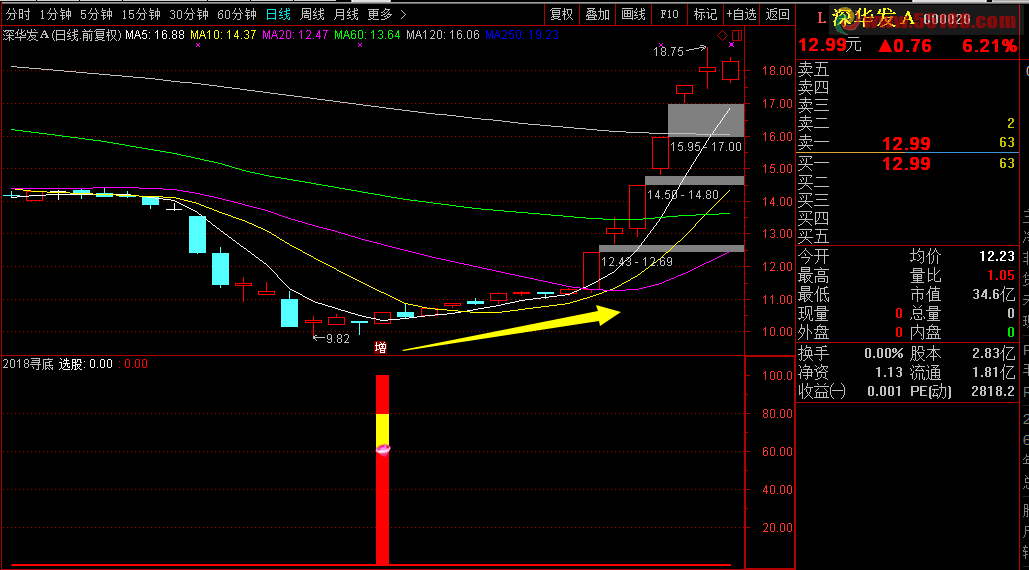Click the current price 12.99元
The width and height of the screenshot is (1029, 570).
pyautogui.click(x=830, y=45)
